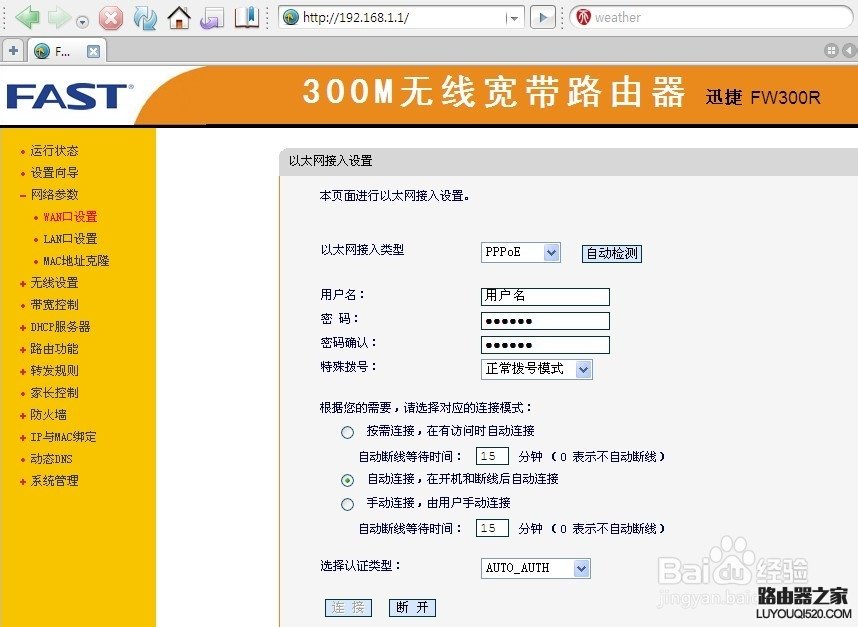Select 手动连接 radio option
The height and width of the screenshot is (627, 858).
(x=347, y=504)
